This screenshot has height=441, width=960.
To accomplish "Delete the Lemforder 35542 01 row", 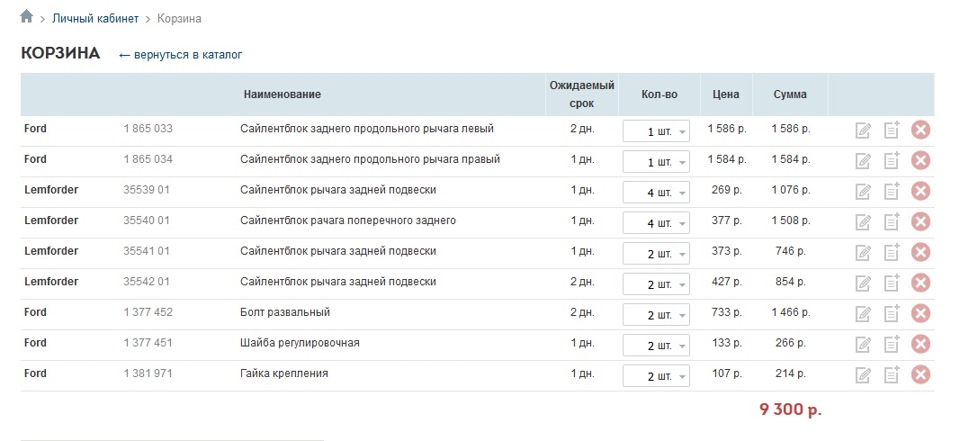I will pyautogui.click(x=921, y=283).
